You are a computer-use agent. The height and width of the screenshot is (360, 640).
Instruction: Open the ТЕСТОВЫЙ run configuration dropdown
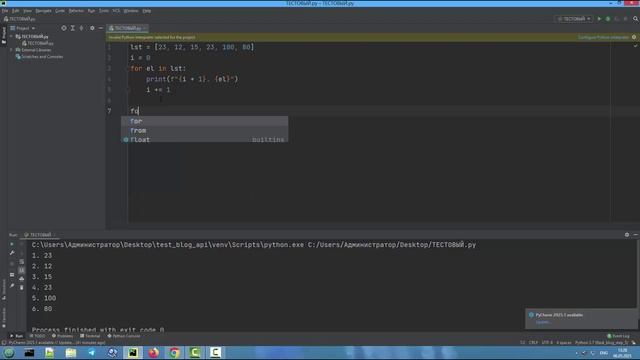pos(574,19)
